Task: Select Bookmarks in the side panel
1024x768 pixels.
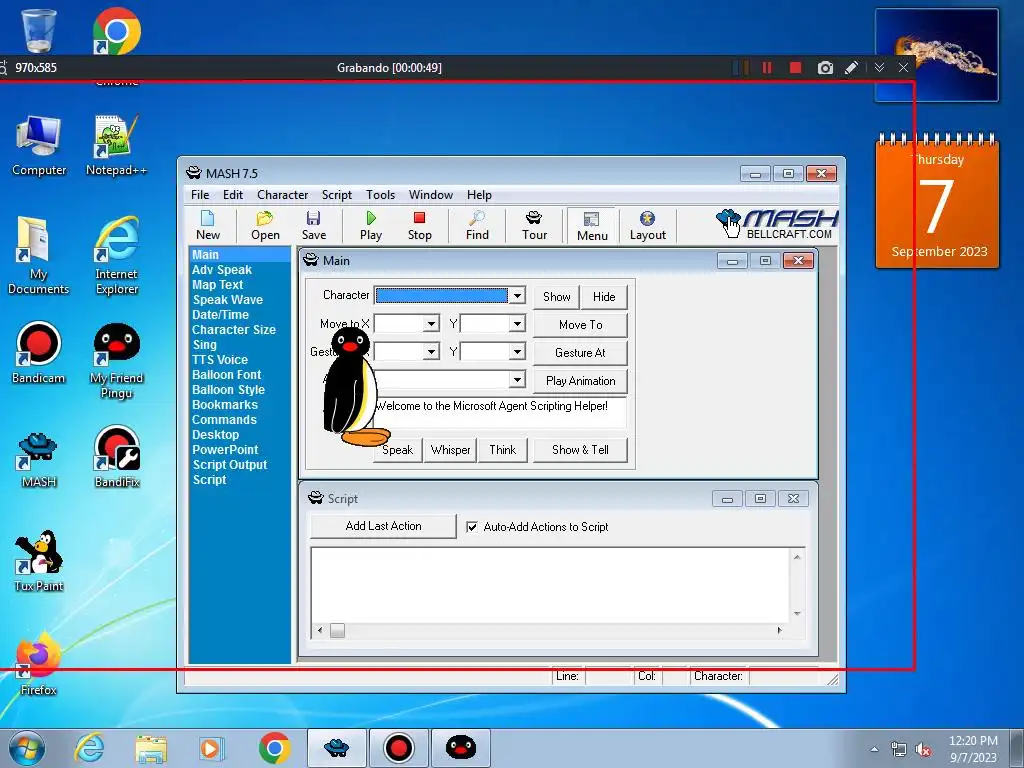Action: 225,405
